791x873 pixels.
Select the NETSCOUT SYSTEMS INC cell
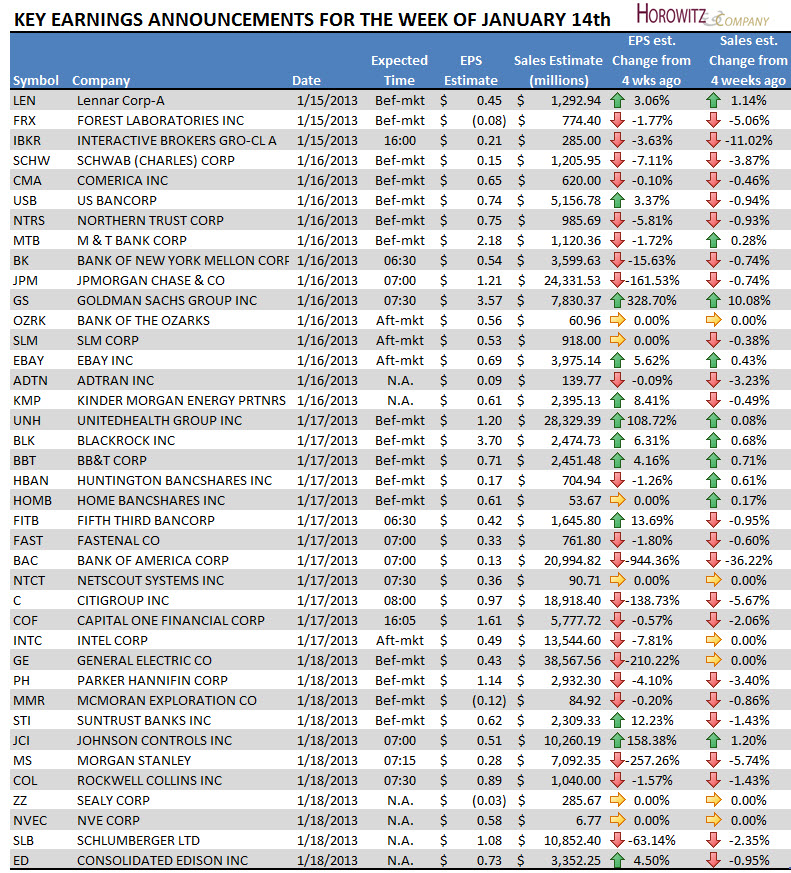150,581
